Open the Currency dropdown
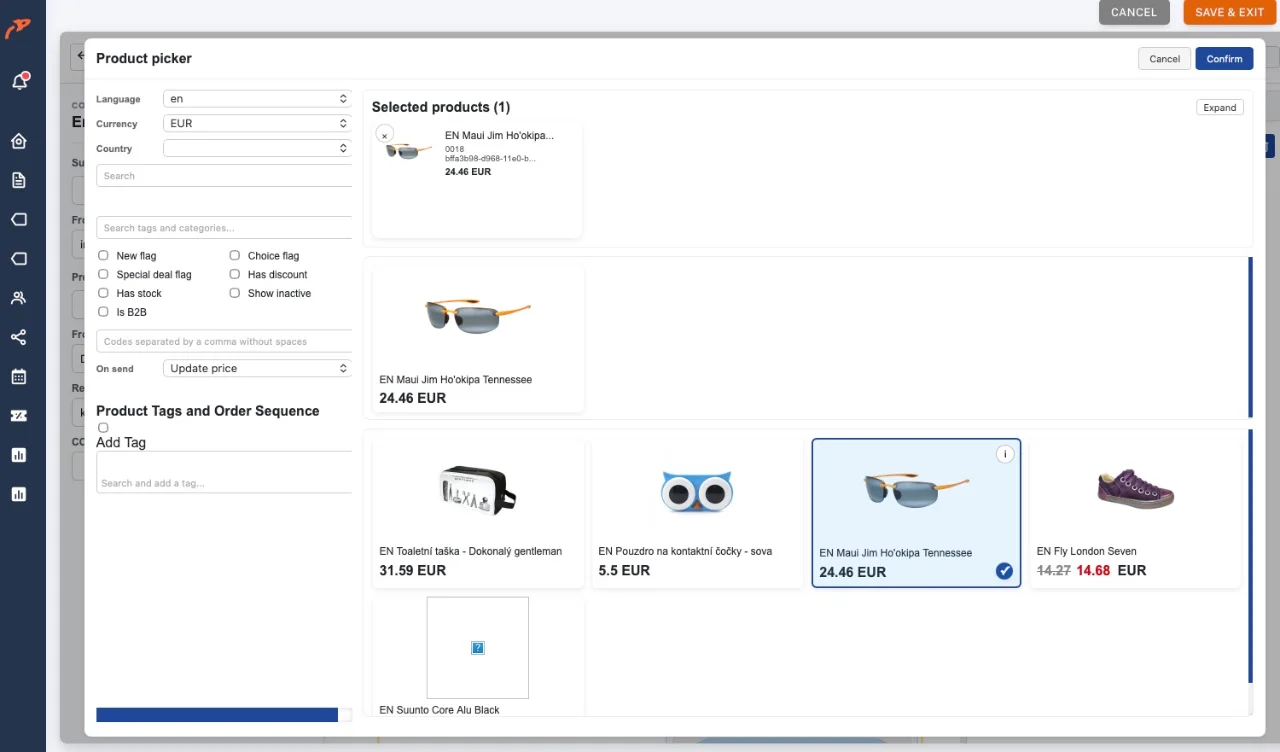1280x752 pixels. (x=257, y=123)
